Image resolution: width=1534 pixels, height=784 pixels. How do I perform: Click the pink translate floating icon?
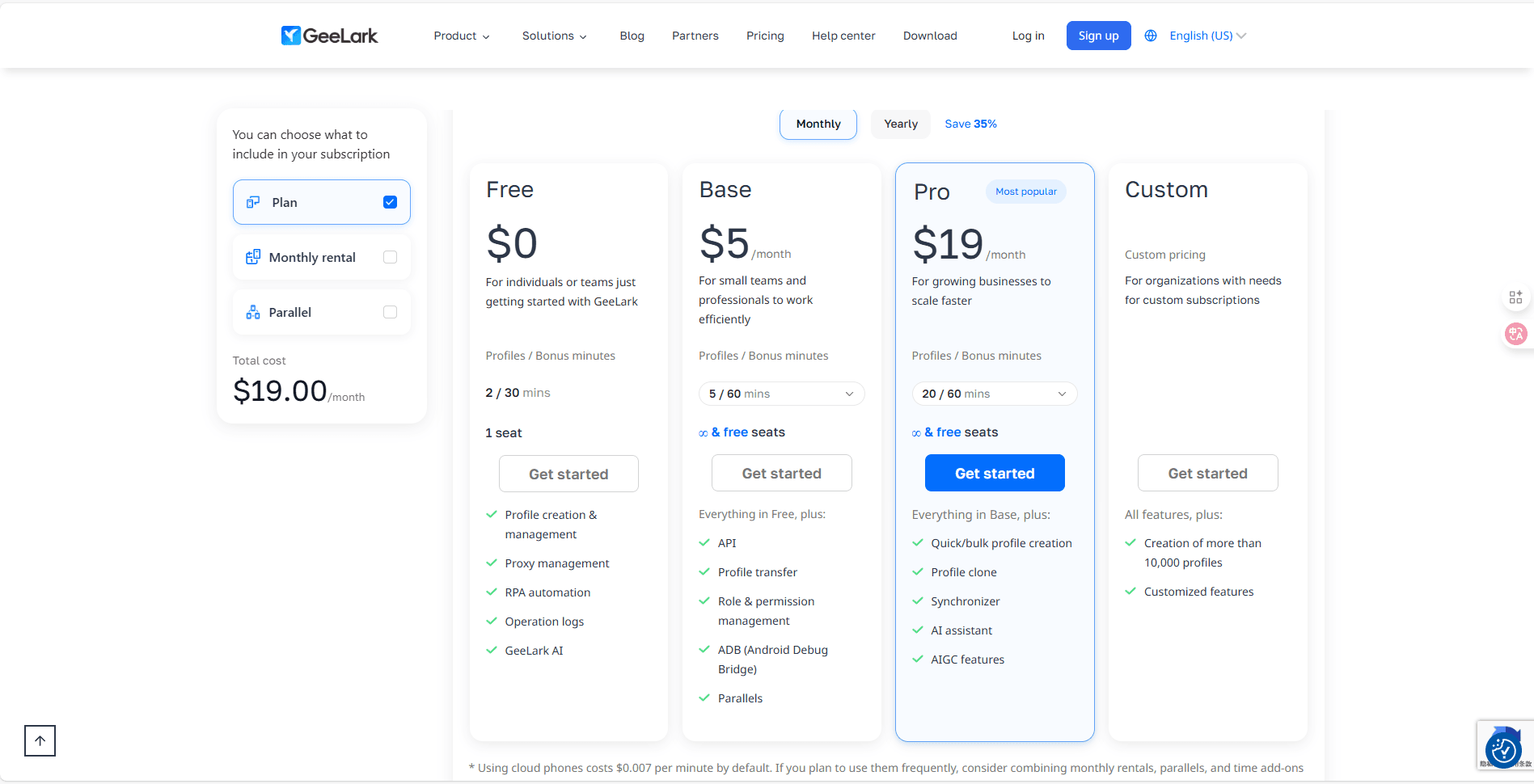[1515, 333]
